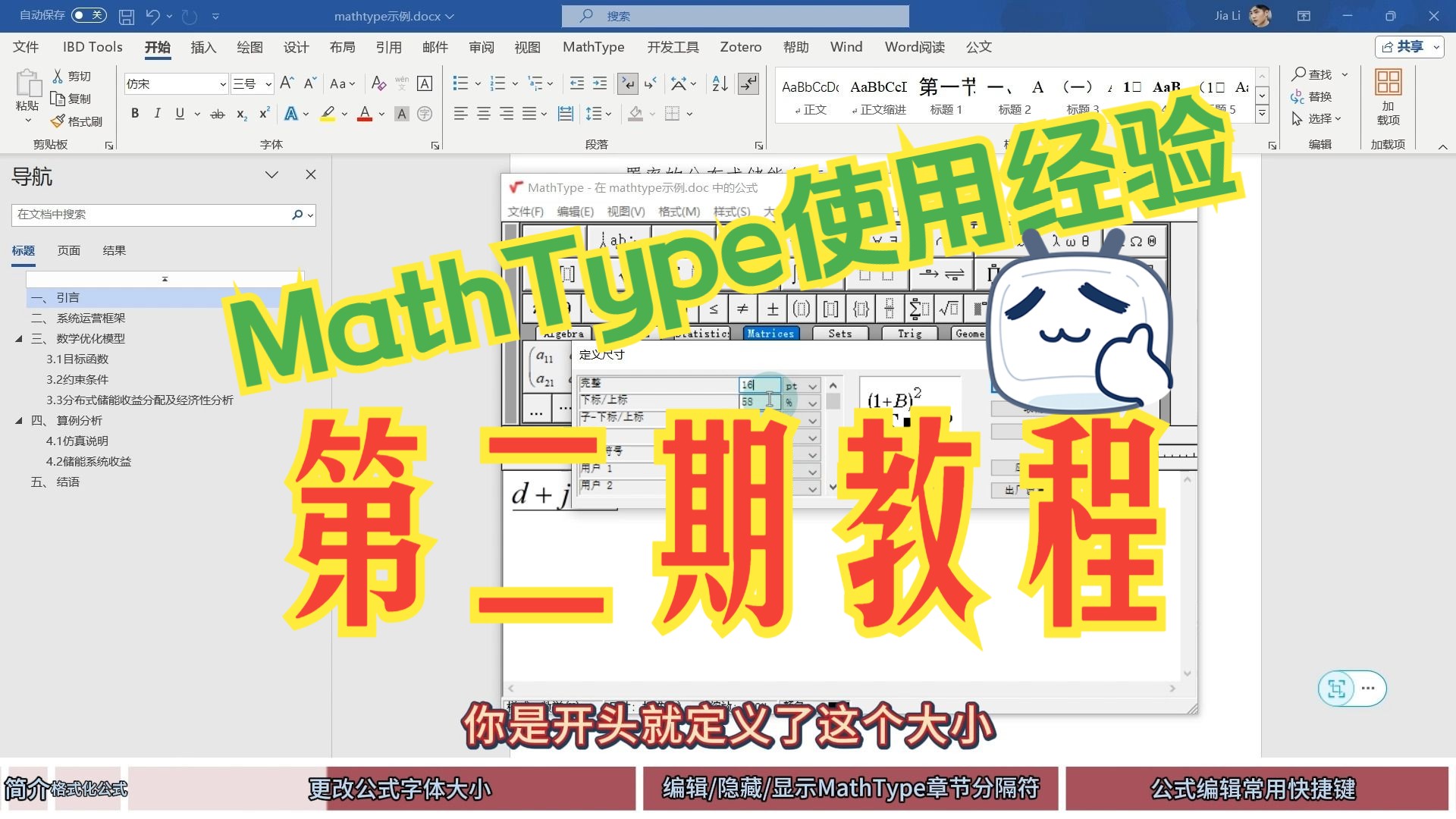
Task: Click the Increase Indent icon
Action: point(599,83)
